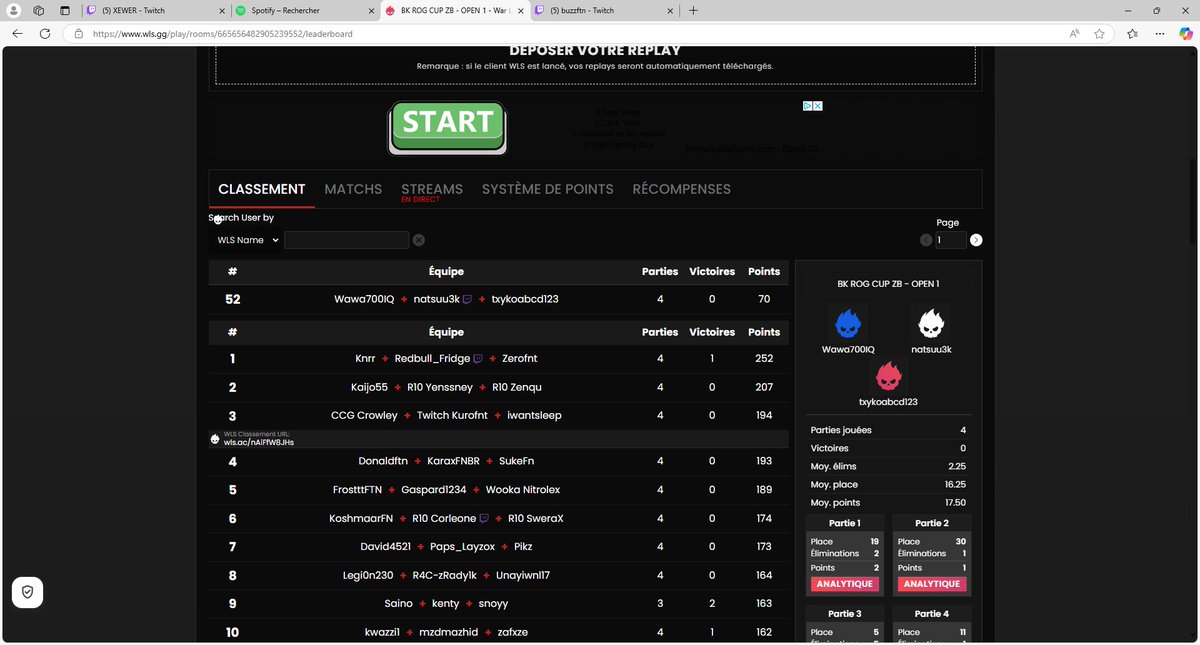This screenshot has height=645, width=1200.
Task: Open the RÉCOMPENSES tab
Action: [x=682, y=189]
